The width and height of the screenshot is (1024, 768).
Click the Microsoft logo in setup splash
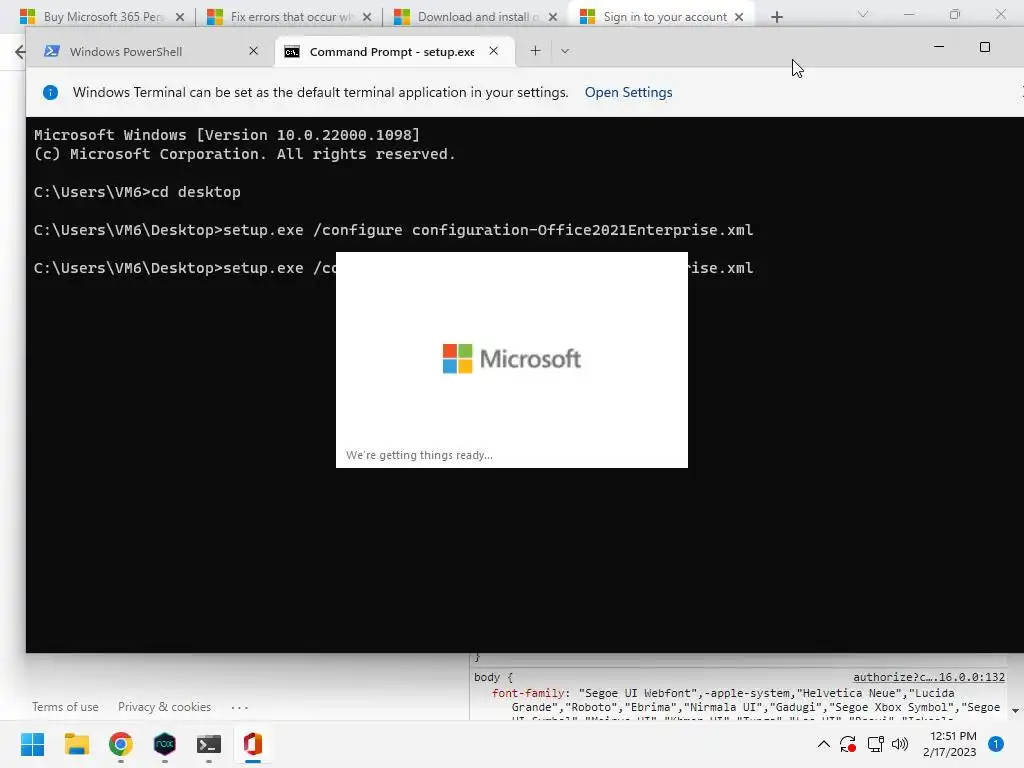[511, 359]
